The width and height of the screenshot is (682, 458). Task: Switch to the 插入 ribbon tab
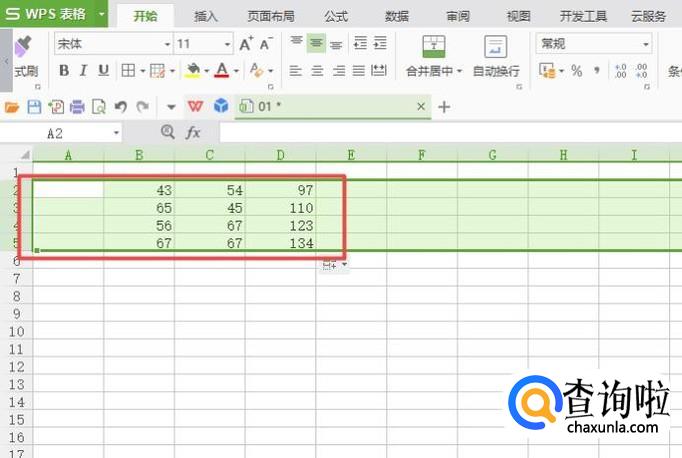pyautogui.click(x=205, y=17)
